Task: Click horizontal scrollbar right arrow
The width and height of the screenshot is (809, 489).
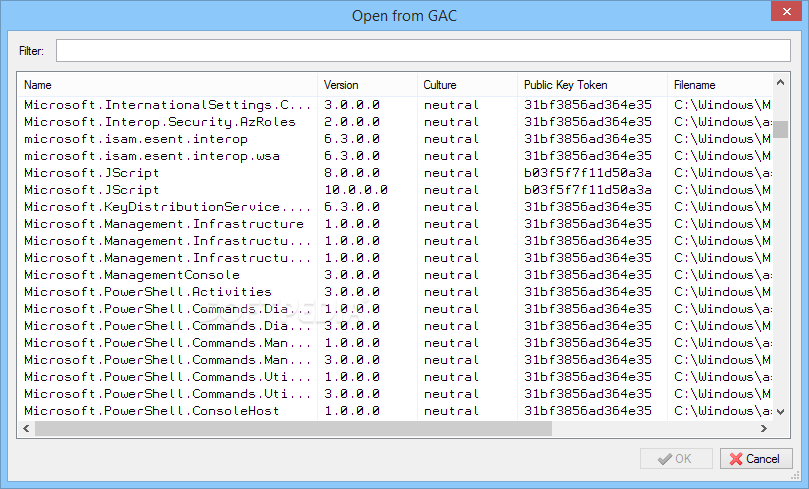Action: coord(764,428)
